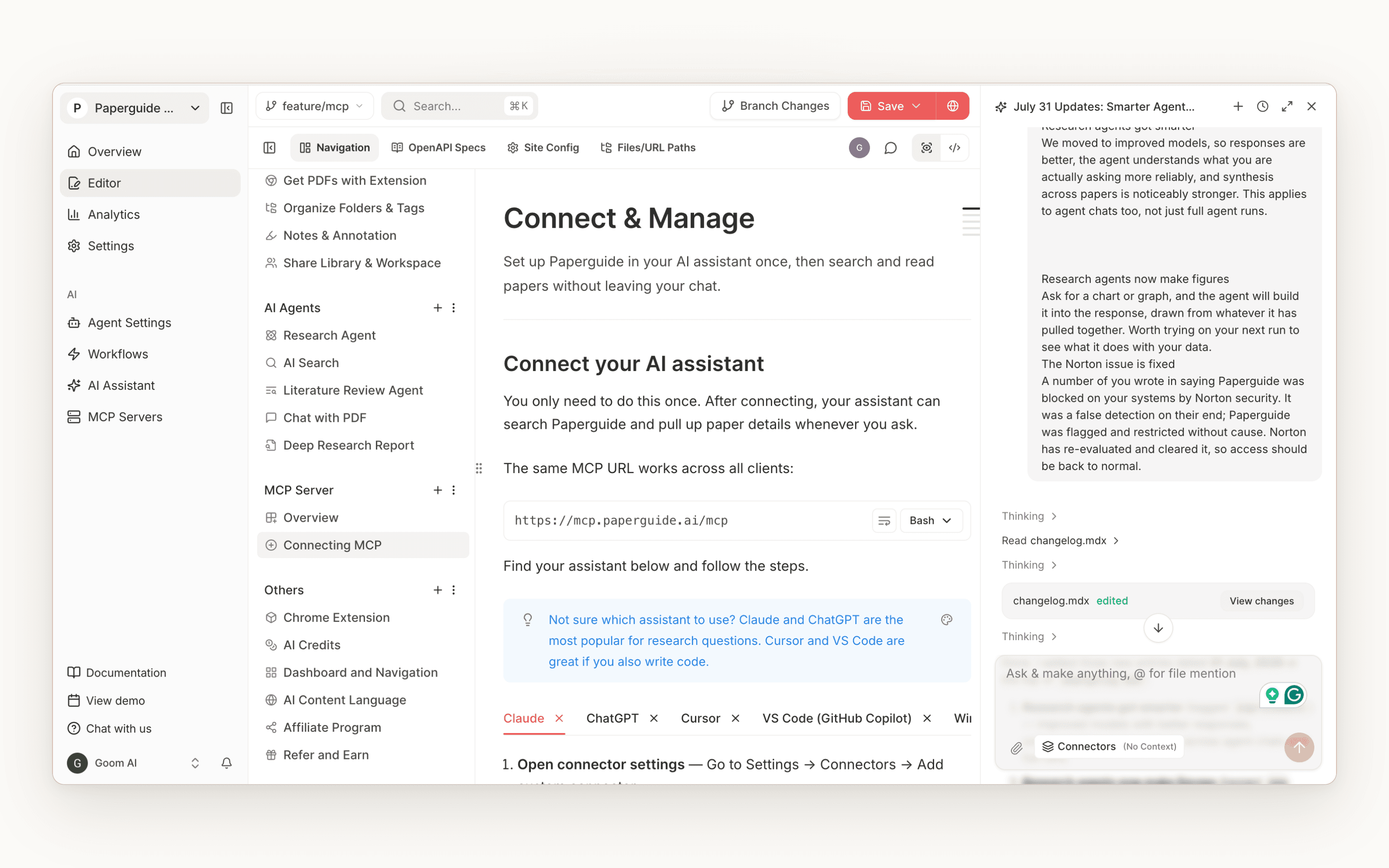Open Agent Settings in sidebar
The height and width of the screenshot is (868, 1389).
150,322
